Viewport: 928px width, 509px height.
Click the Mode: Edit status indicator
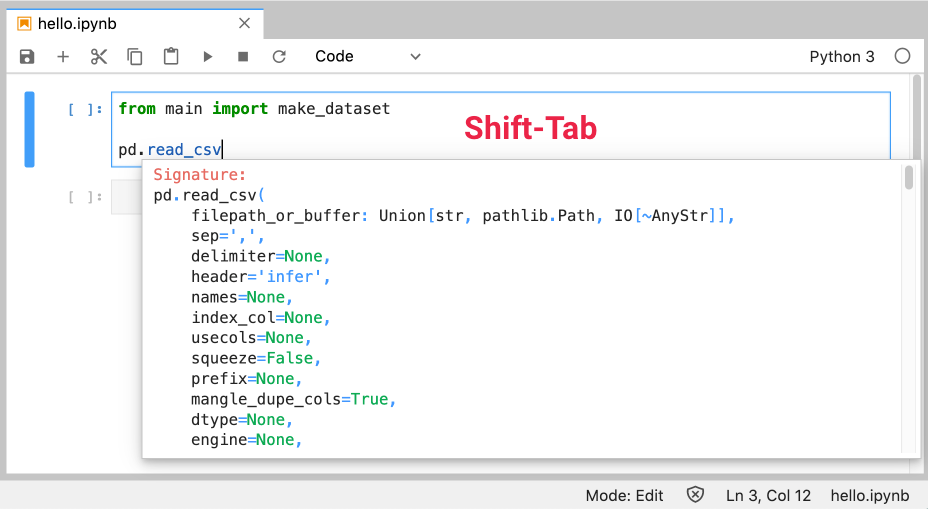click(x=624, y=495)
